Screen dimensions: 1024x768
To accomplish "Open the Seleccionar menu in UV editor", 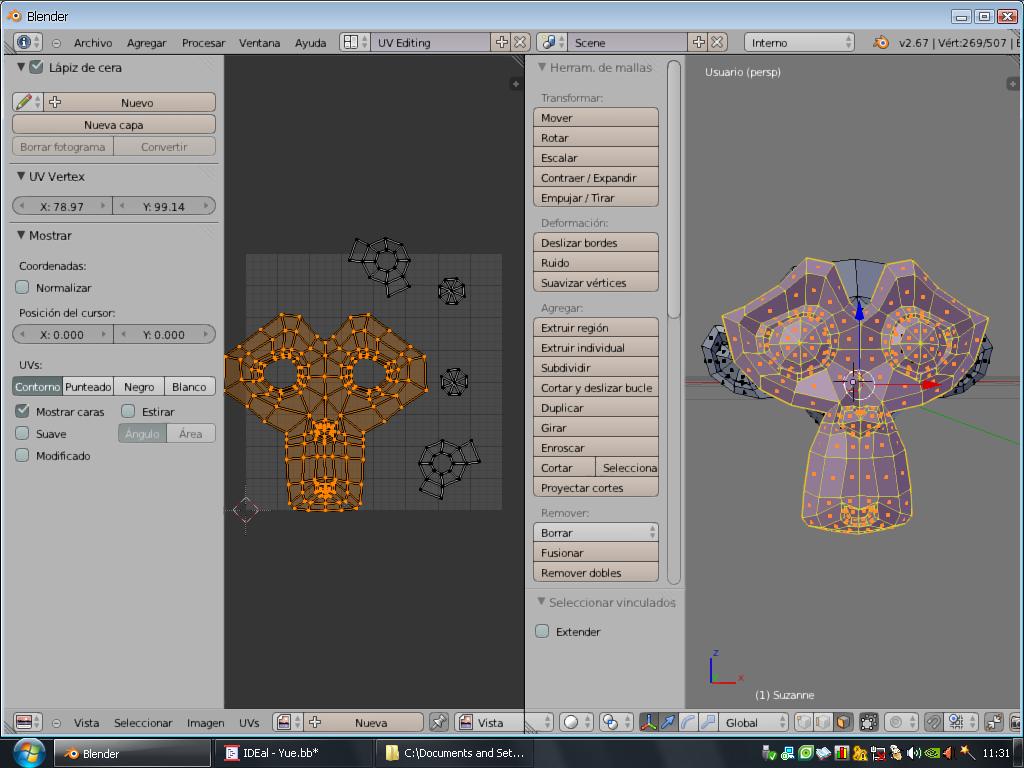I will tap(143, 723).
